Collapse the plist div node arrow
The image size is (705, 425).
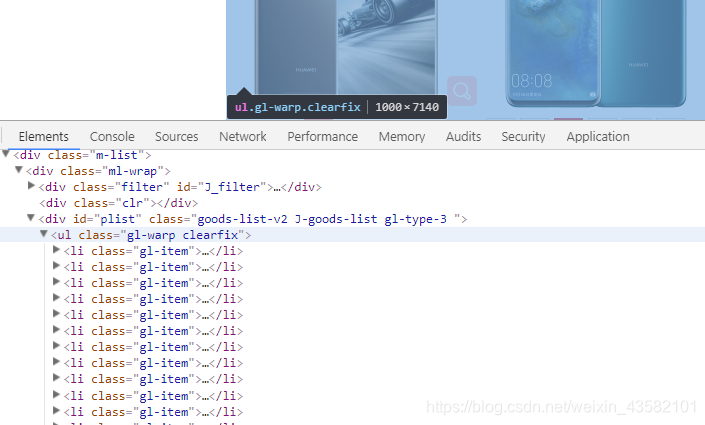31,218
